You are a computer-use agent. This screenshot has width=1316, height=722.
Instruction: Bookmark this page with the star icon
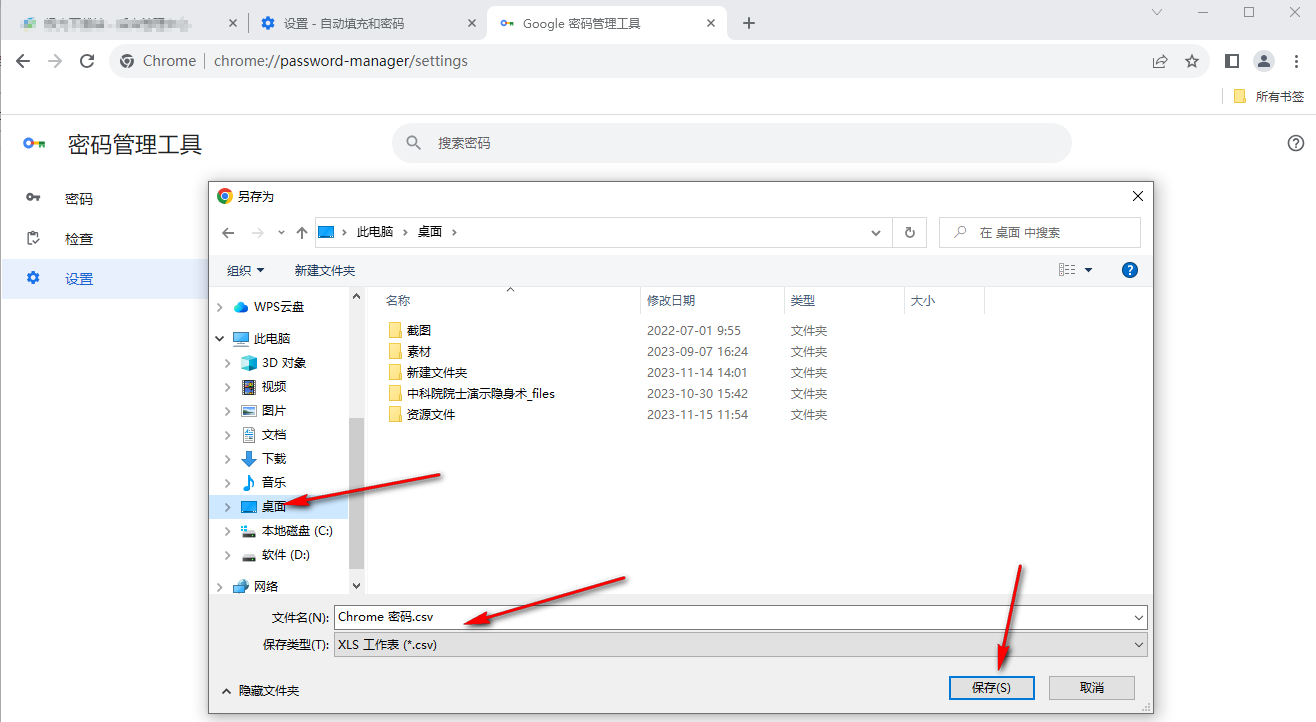[x=1192, y=61]
